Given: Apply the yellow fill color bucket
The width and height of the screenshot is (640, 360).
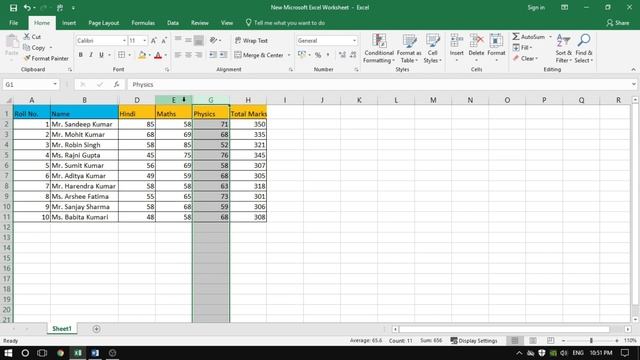Looking at the screenshot, I should (x=142, y=55).
